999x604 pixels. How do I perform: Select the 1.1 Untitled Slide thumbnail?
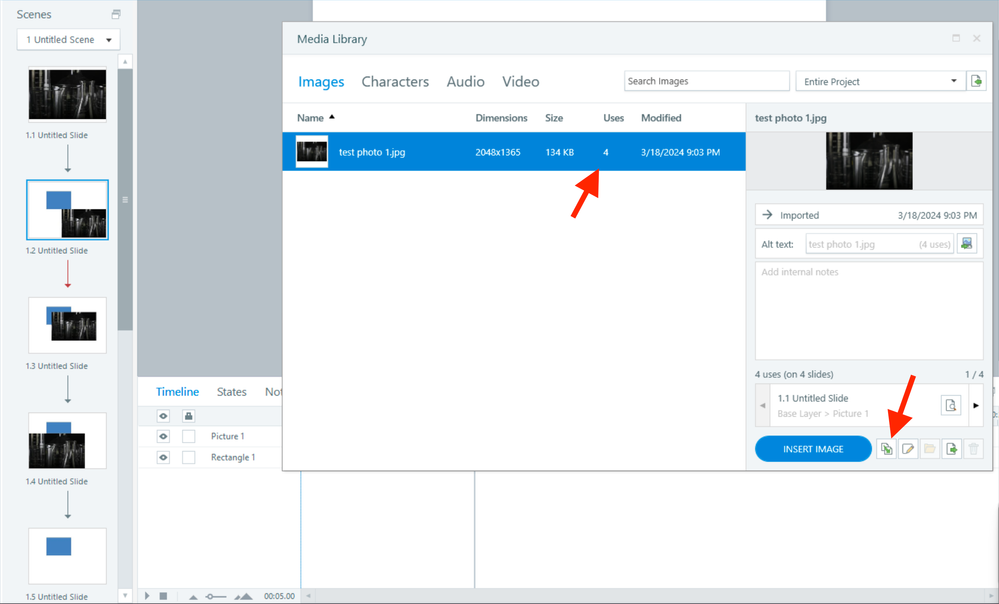(68, 94)
